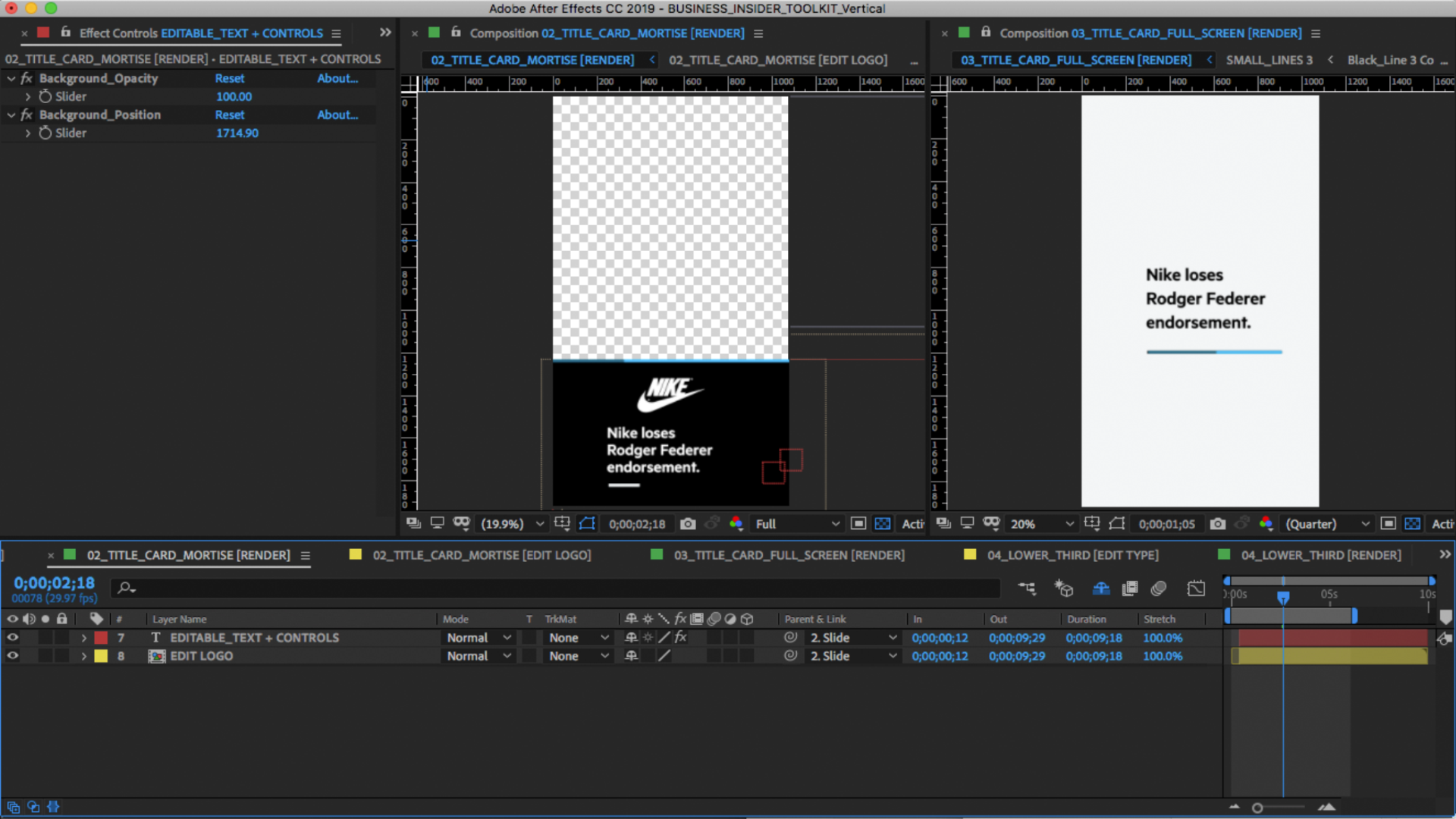Open resolution dropdown showing Quarter

tap(1327, 523)
